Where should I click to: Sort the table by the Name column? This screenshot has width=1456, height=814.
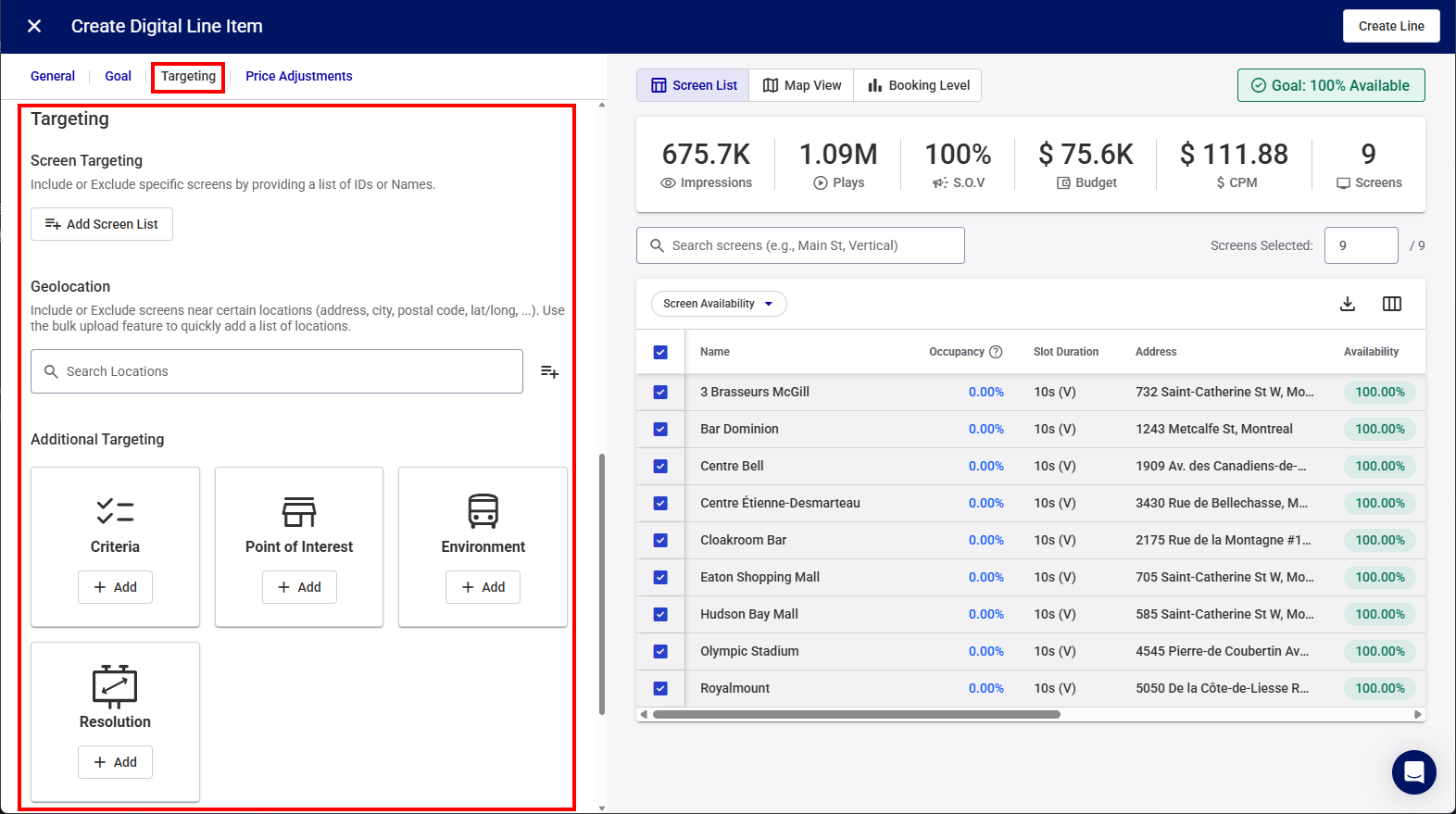[715, 352]
